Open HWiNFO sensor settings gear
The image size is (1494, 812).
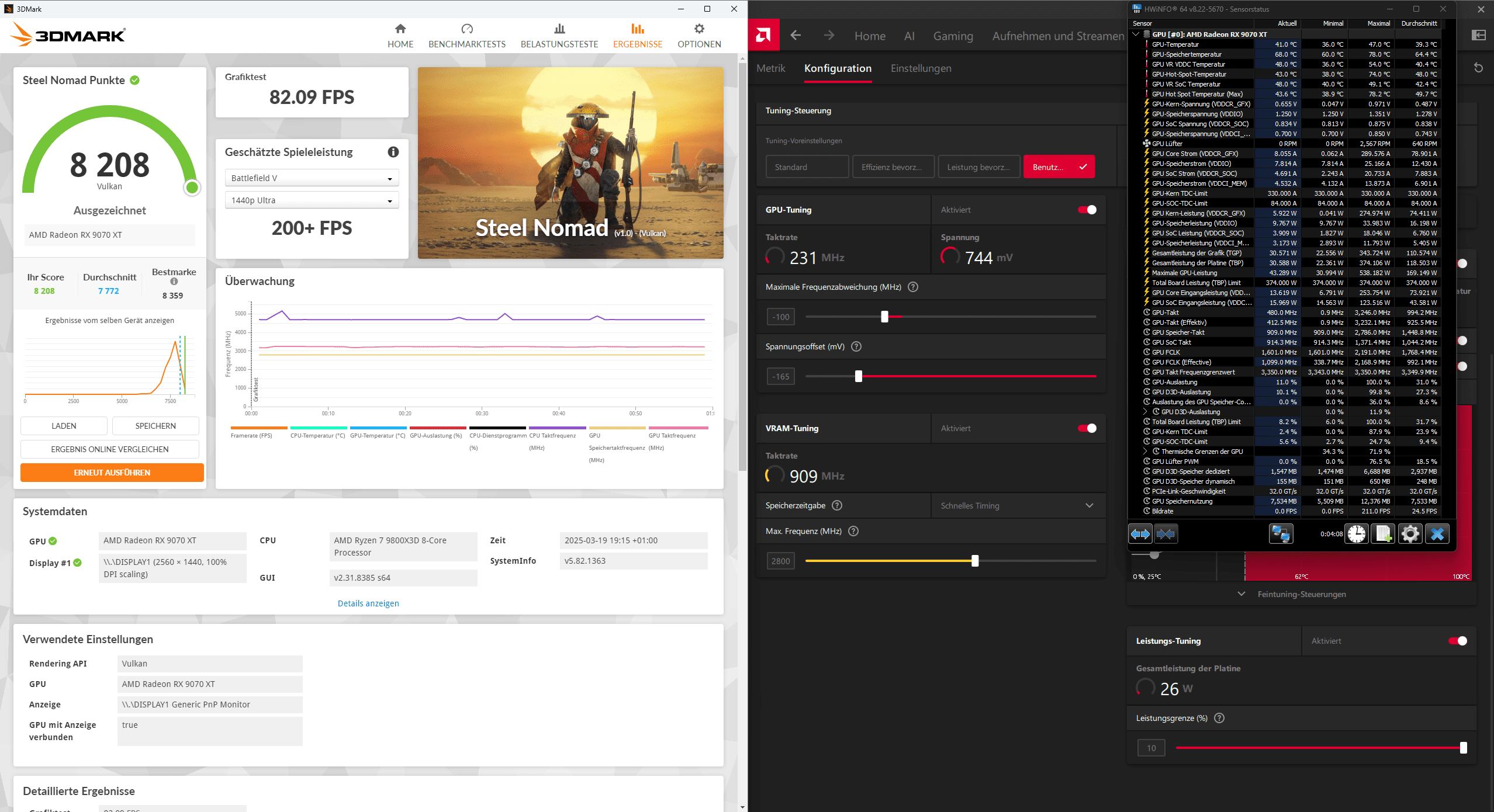click(1410, 533)
